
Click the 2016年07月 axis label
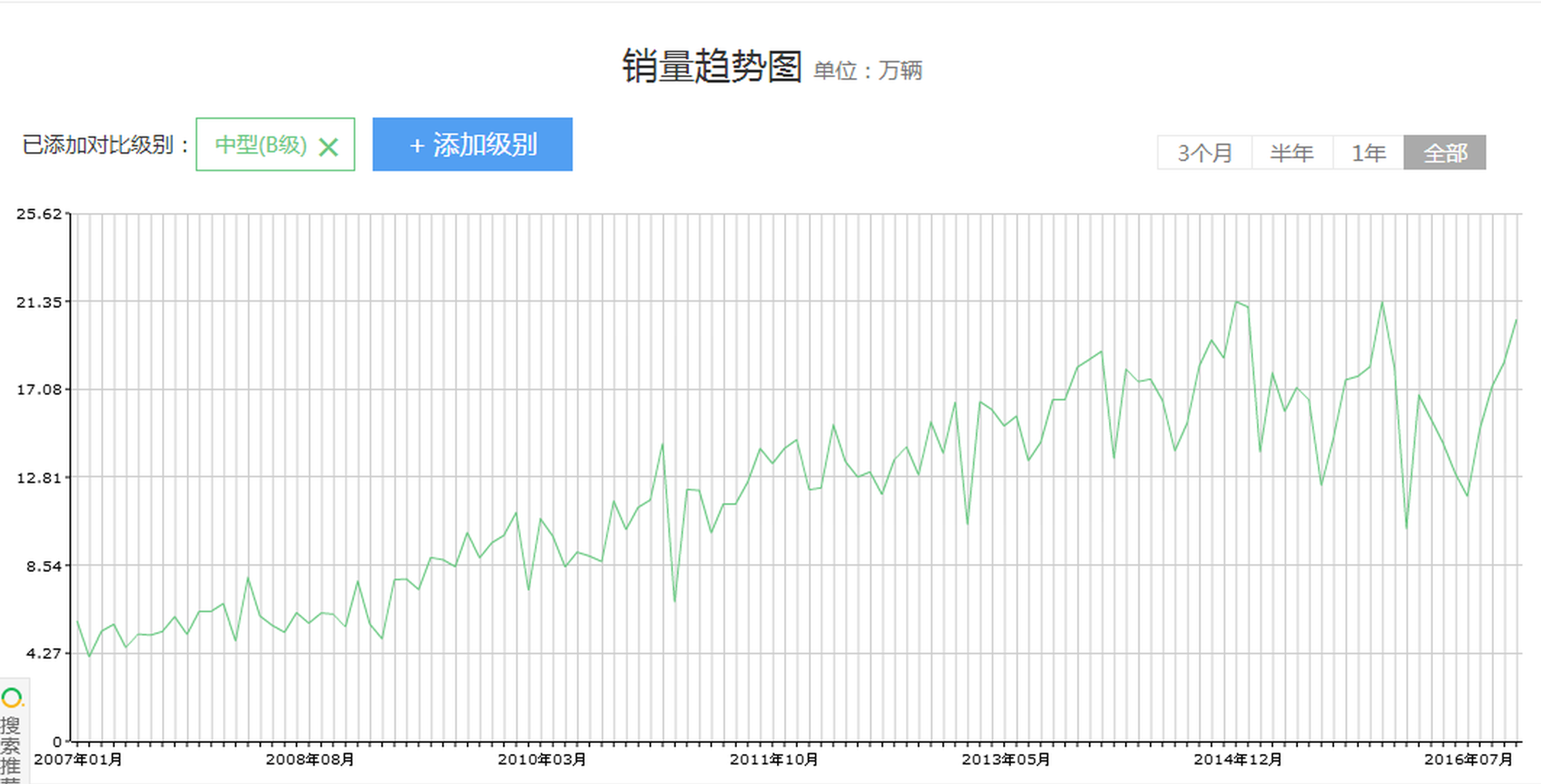pyautogui.click(x=1468, y=759)
